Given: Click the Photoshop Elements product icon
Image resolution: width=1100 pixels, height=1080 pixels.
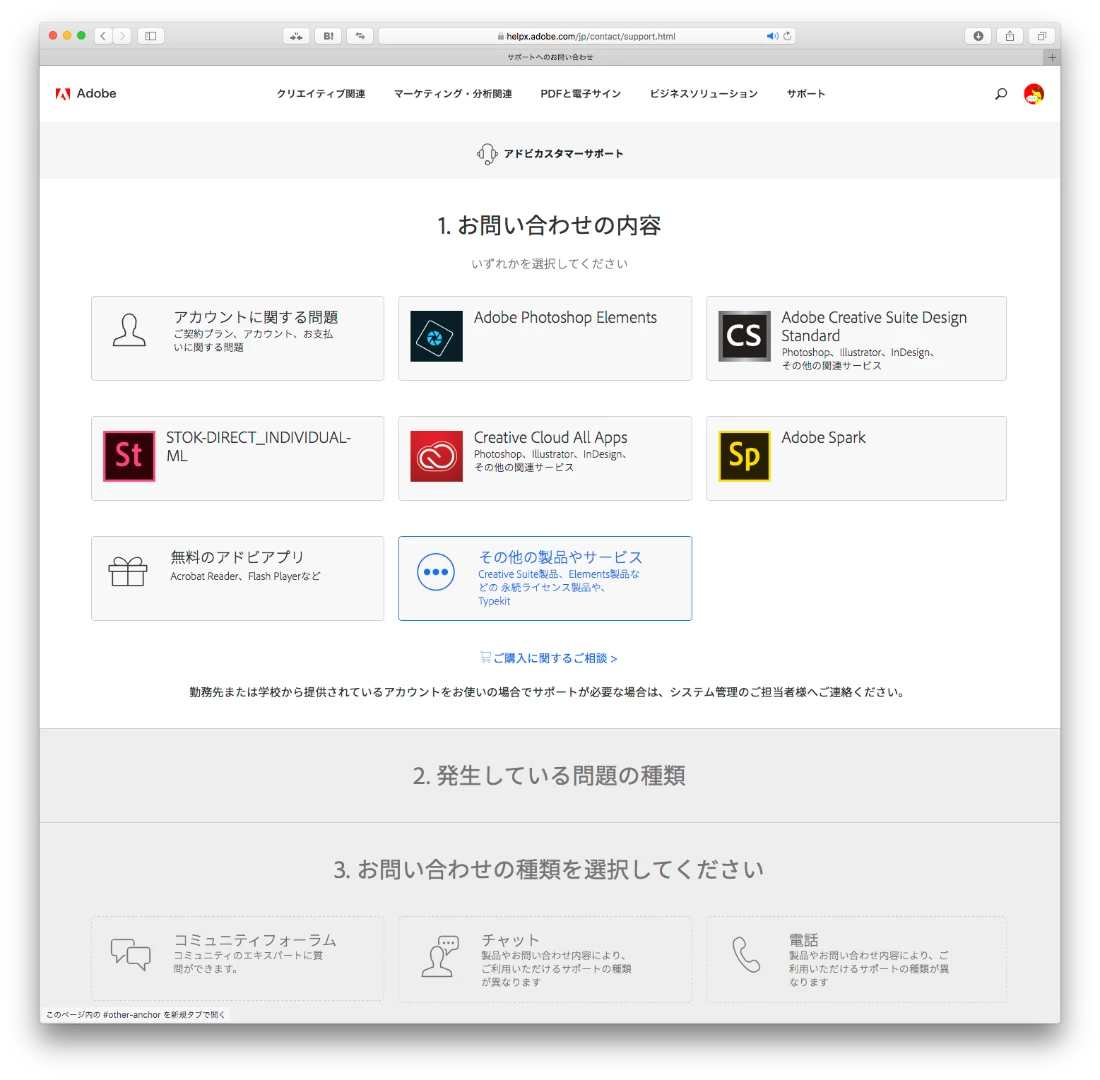Looking at the screenshot, I should pos(436,336).
